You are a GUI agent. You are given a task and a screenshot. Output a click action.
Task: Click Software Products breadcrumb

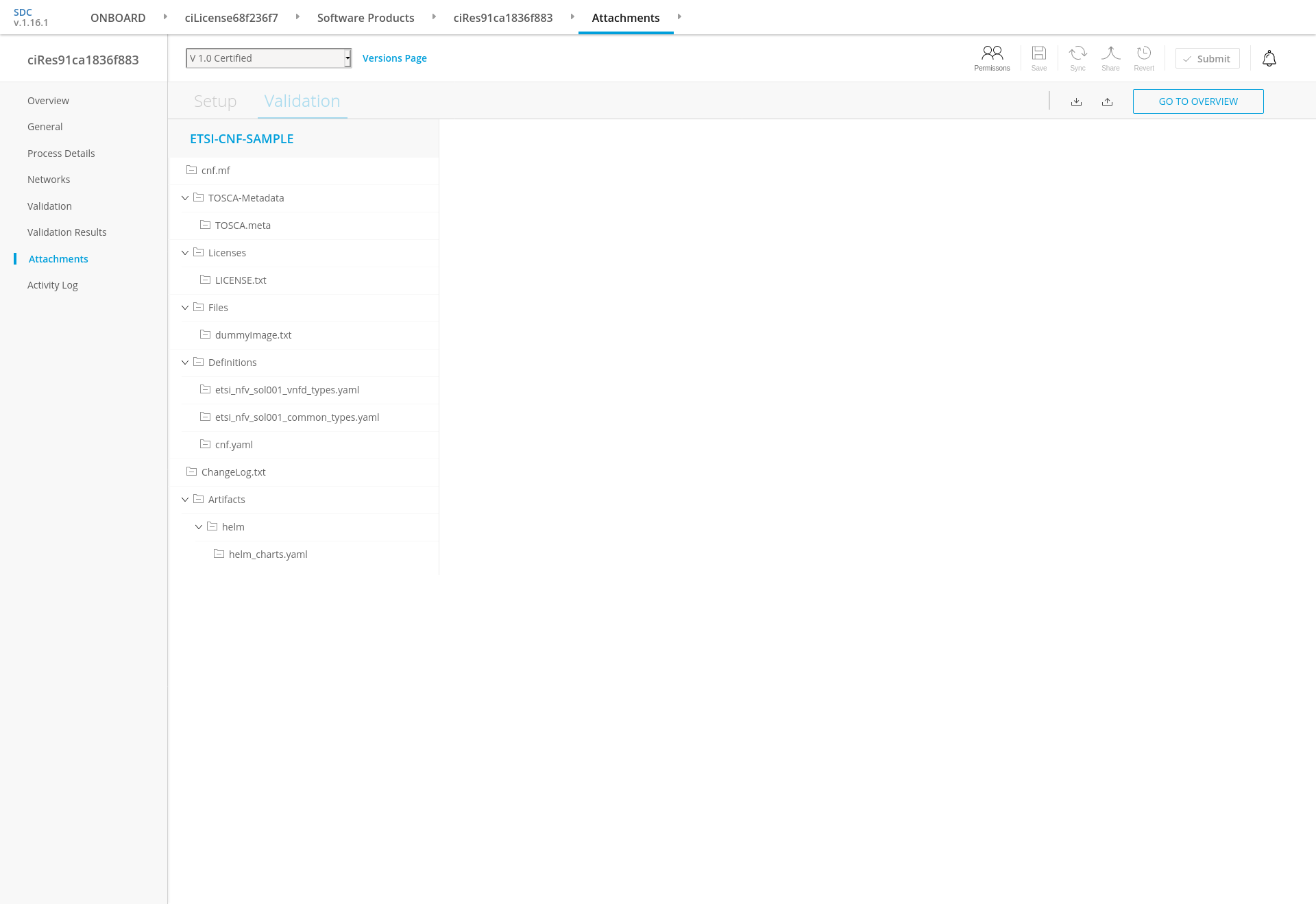point(365,18)
